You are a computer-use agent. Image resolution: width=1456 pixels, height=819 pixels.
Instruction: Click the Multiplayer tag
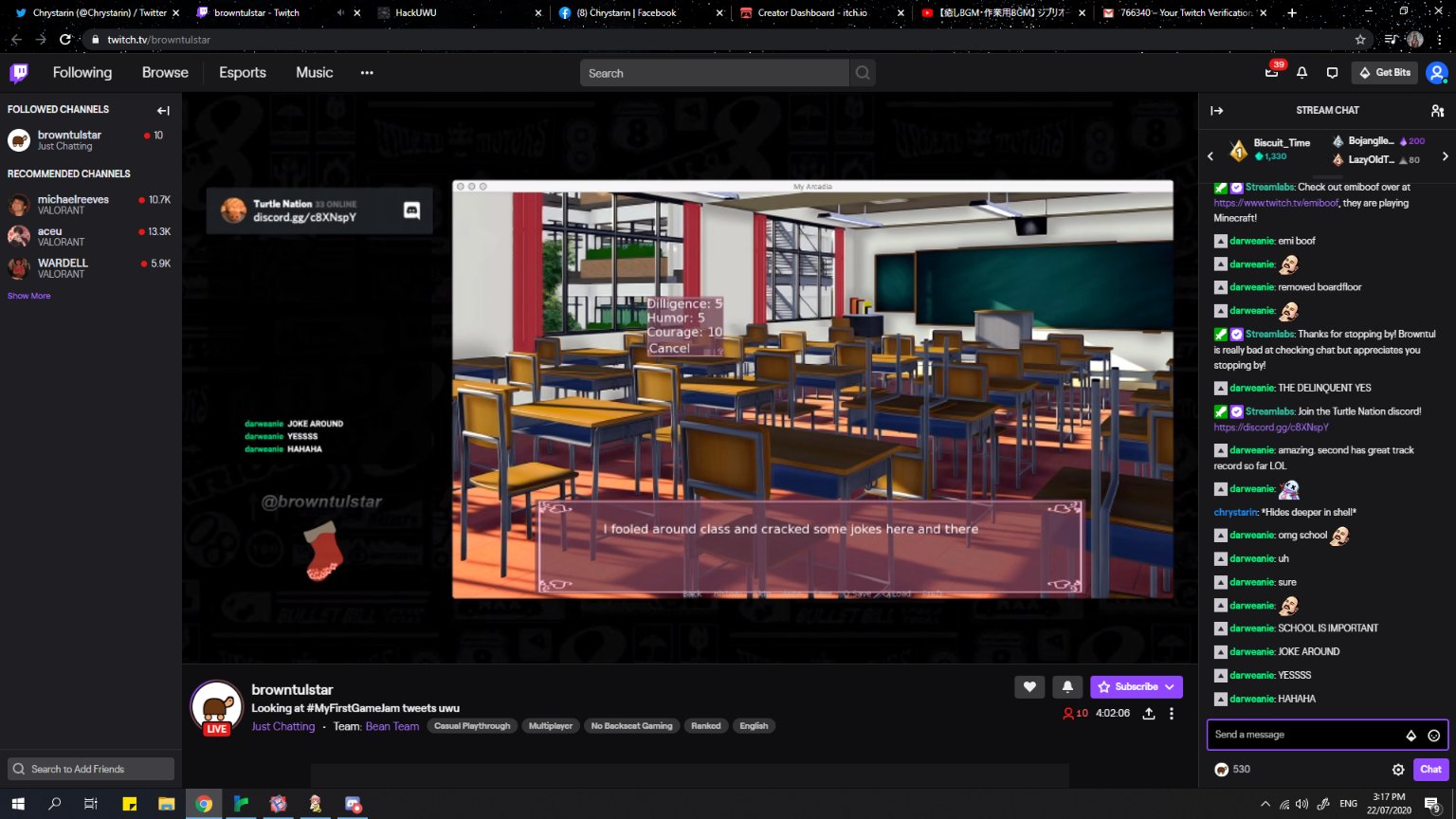(551, 726)
